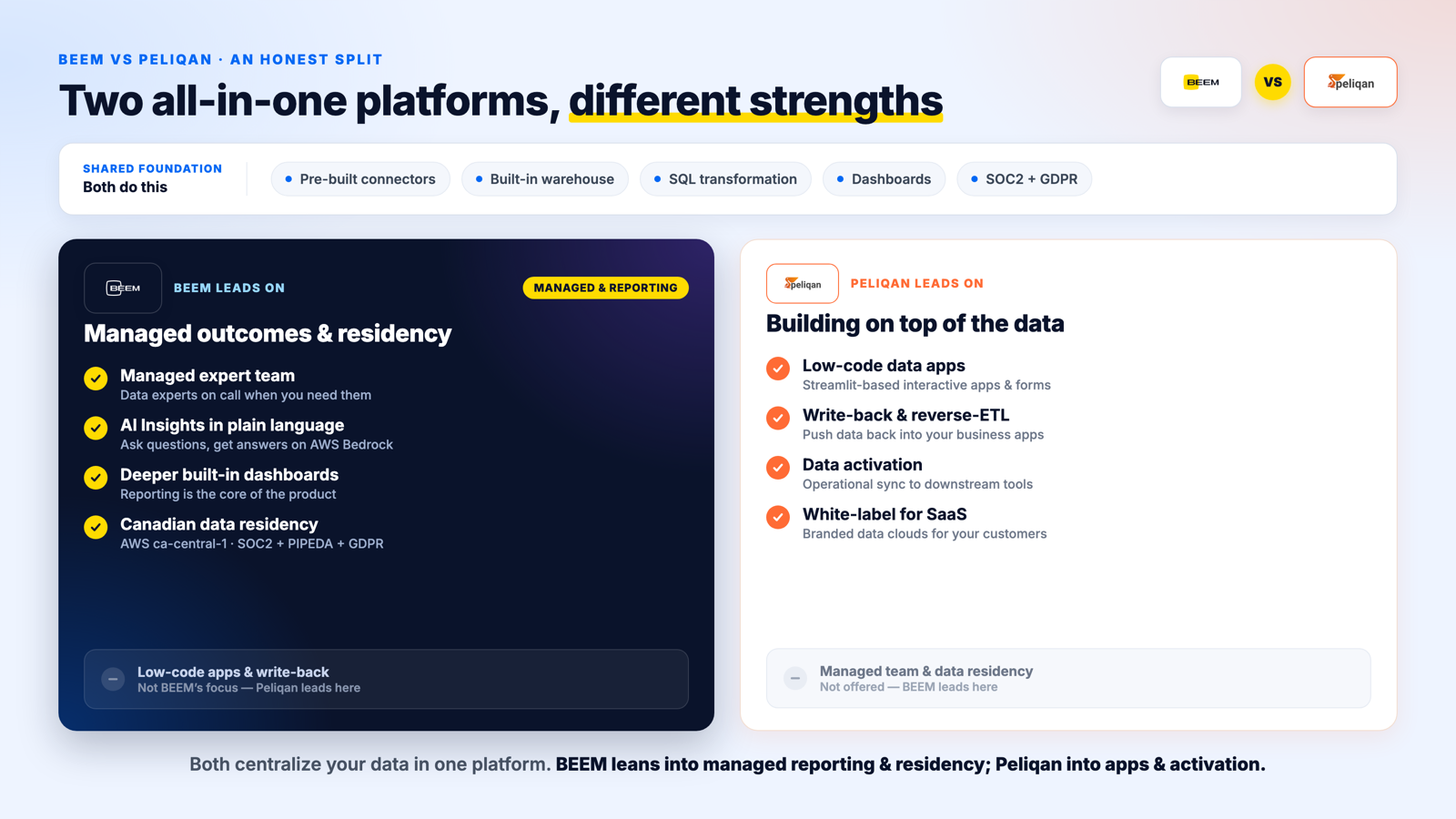1456x819 pixels.
Task: Click minus icon beside Low-code apps & write-back
Action: [x=113, y=679]
